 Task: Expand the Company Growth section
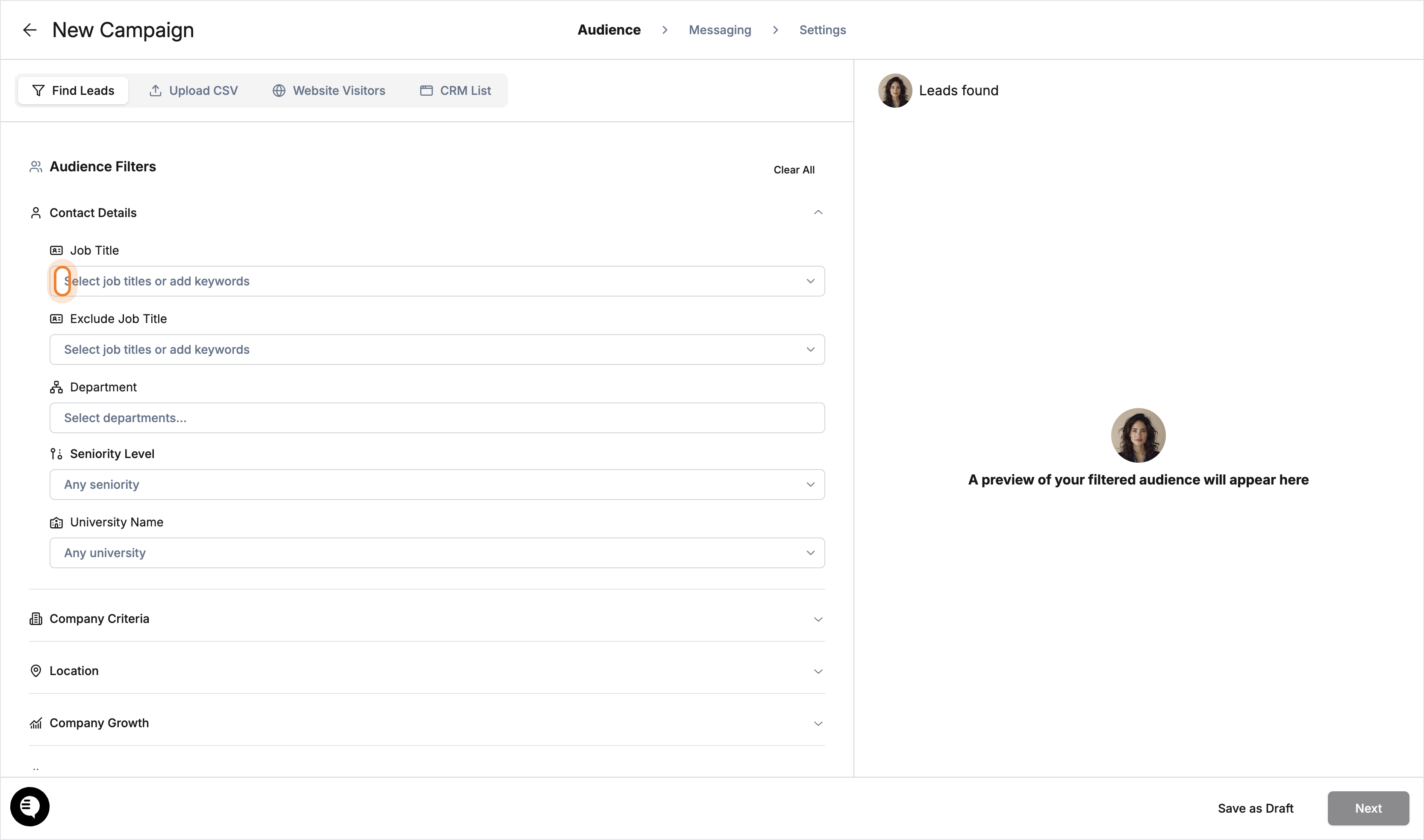[x=818, y=723]
